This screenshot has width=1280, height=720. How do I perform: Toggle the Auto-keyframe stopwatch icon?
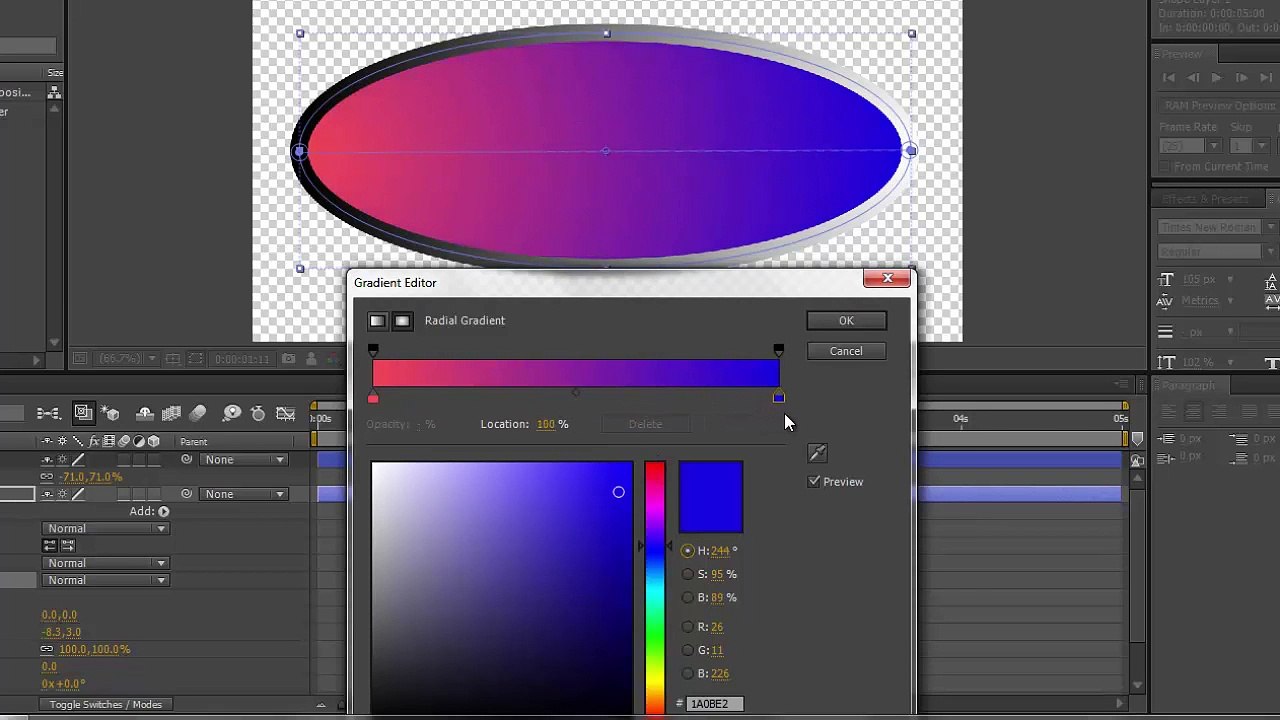point(258,413)
